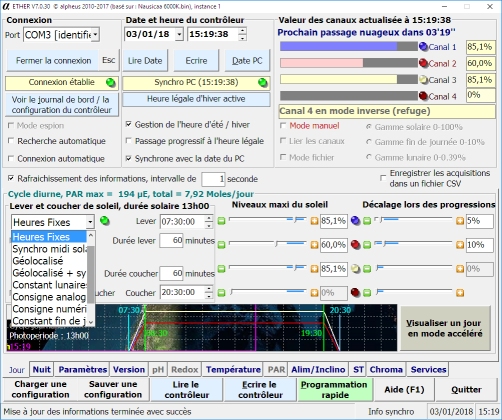
Task: Click the 15:19:38 time spinner arrows
Action: [x=242, y=34]
